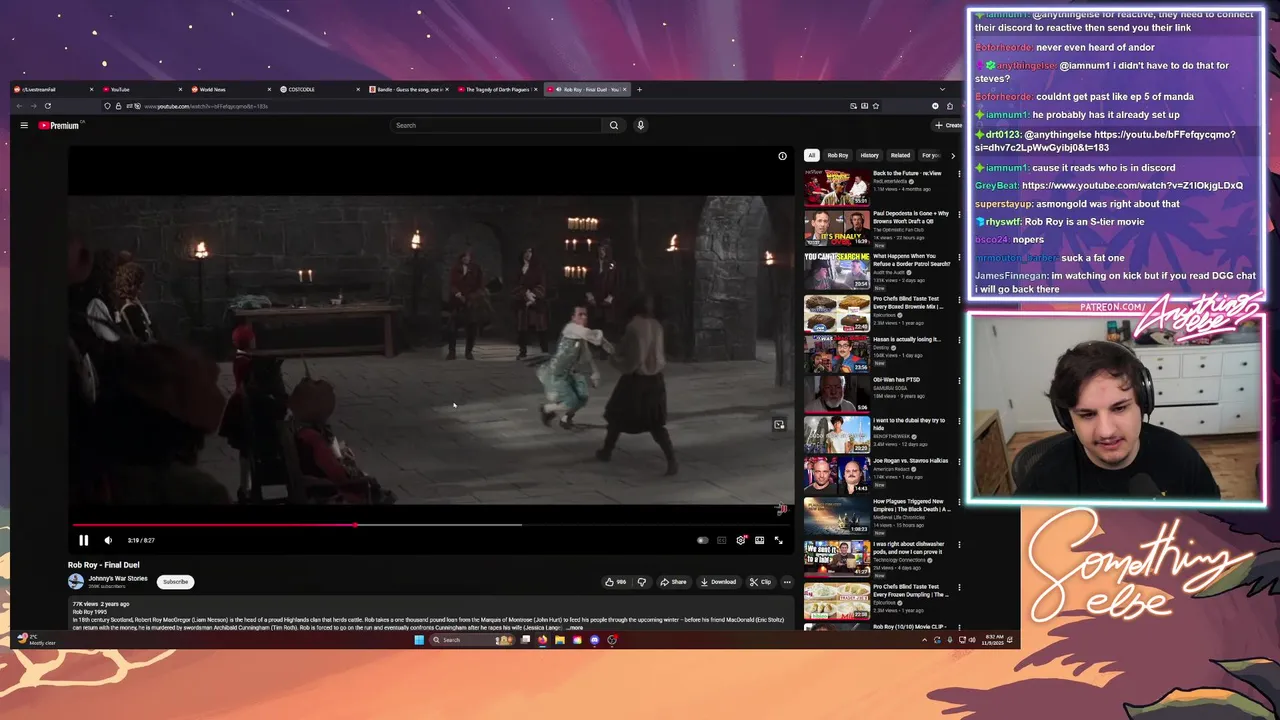Viewport: 1280px width, 720px height.
Task: Open a new browser tab with plus
Action: pos(640,89)
